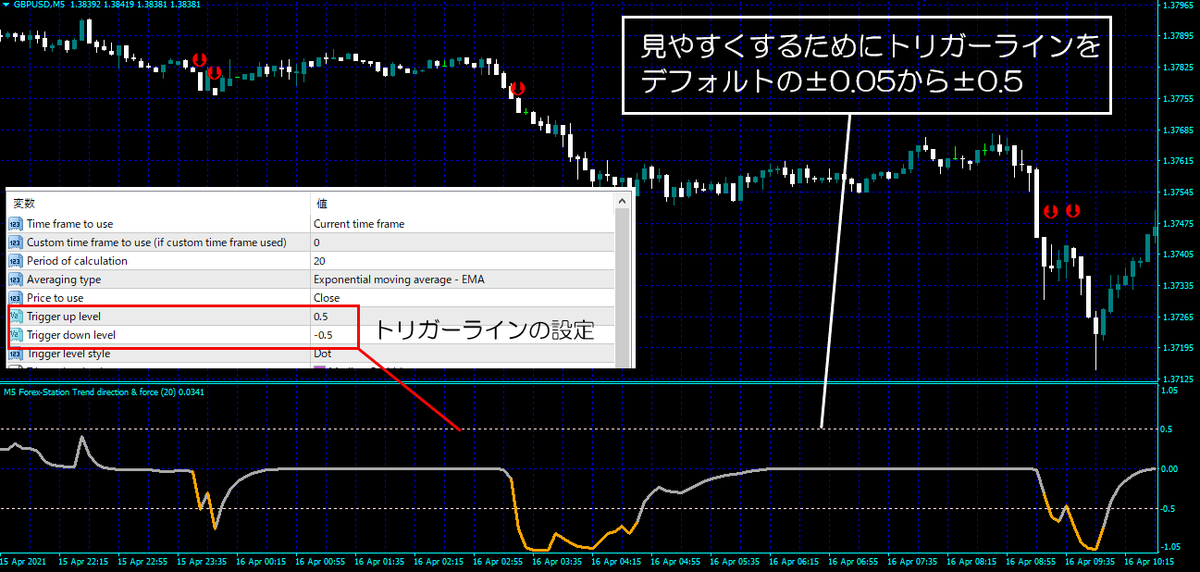
Task: Select the Trigger up level row label
Action: point(65,316)
